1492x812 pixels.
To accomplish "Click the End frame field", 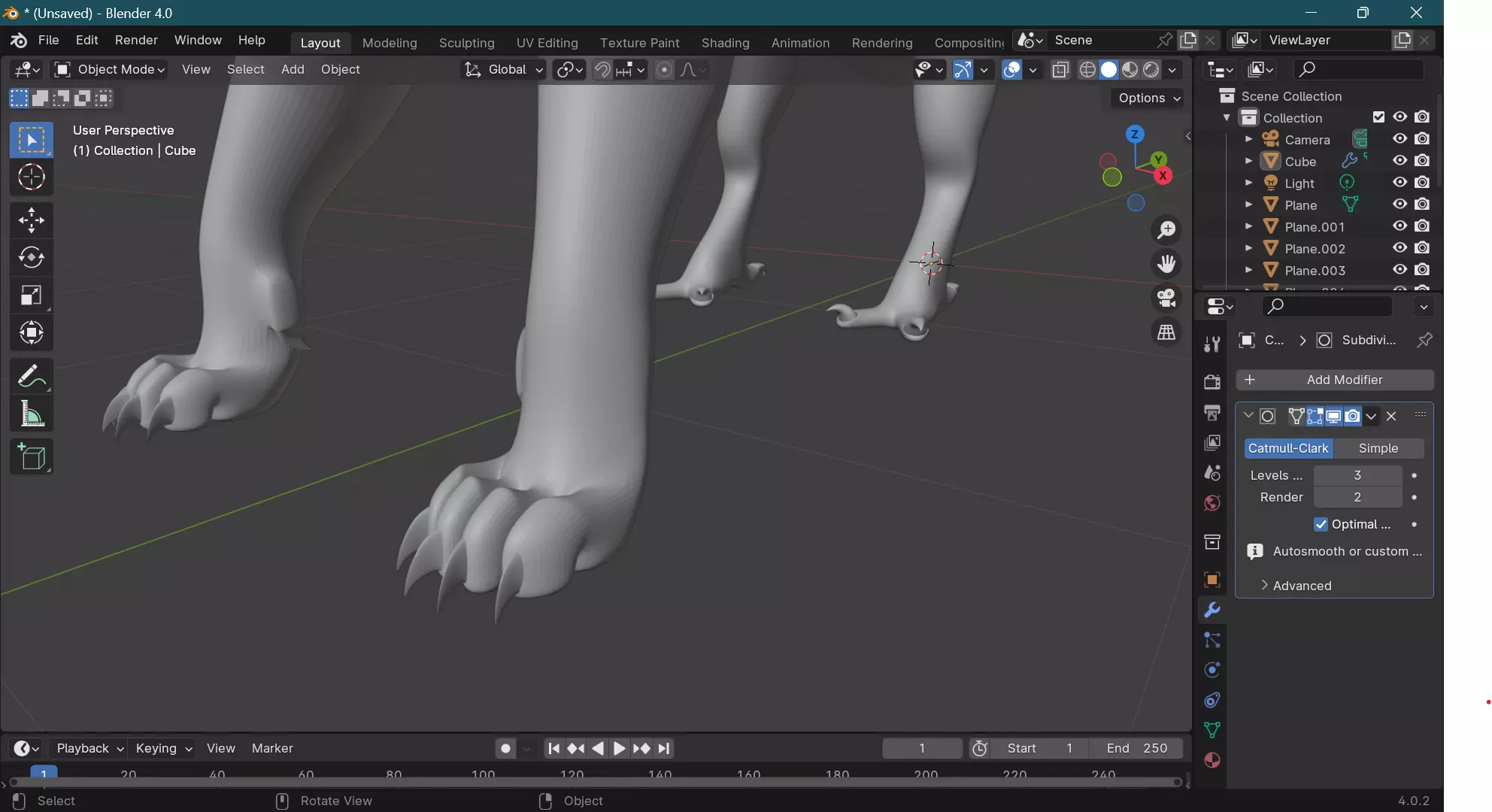I will click(1136, 749).
